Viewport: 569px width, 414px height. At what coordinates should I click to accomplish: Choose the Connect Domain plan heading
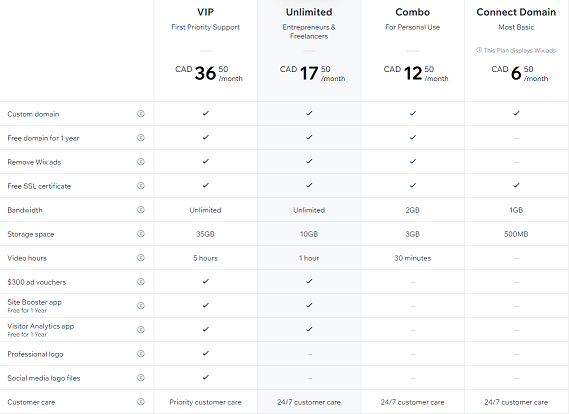click(516, 12)
